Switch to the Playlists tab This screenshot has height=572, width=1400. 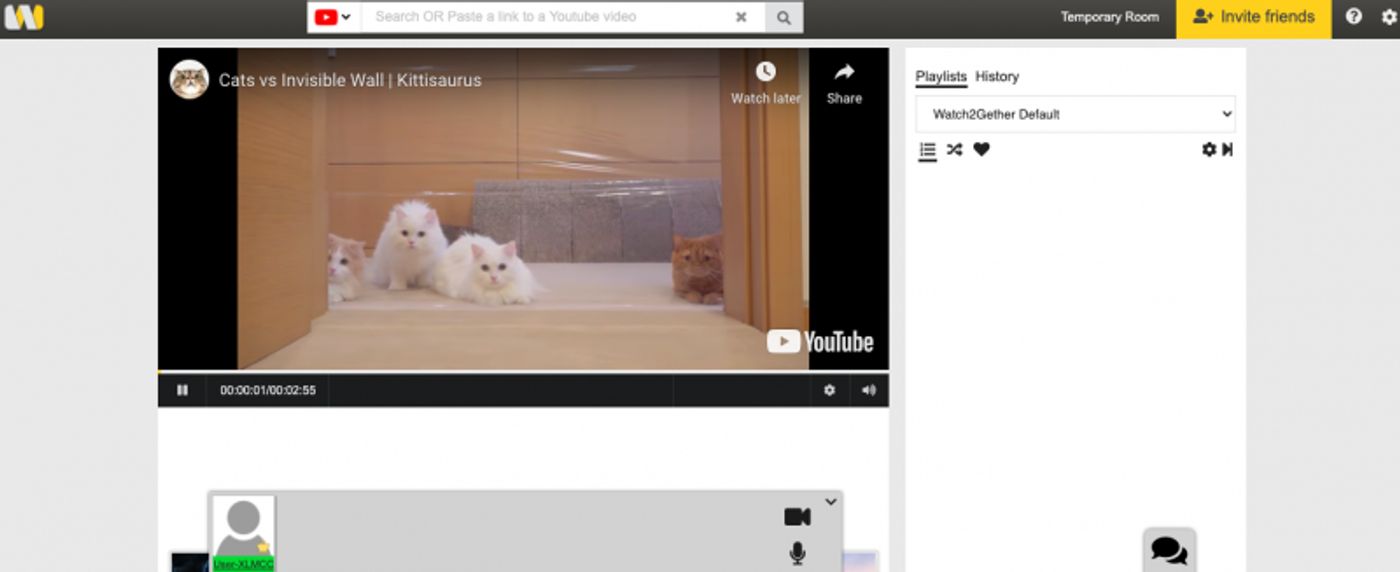(941, 77)
